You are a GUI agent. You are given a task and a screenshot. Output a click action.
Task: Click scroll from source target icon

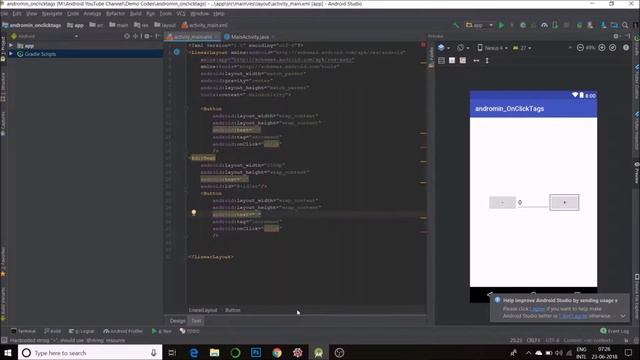tap(127, 36)
